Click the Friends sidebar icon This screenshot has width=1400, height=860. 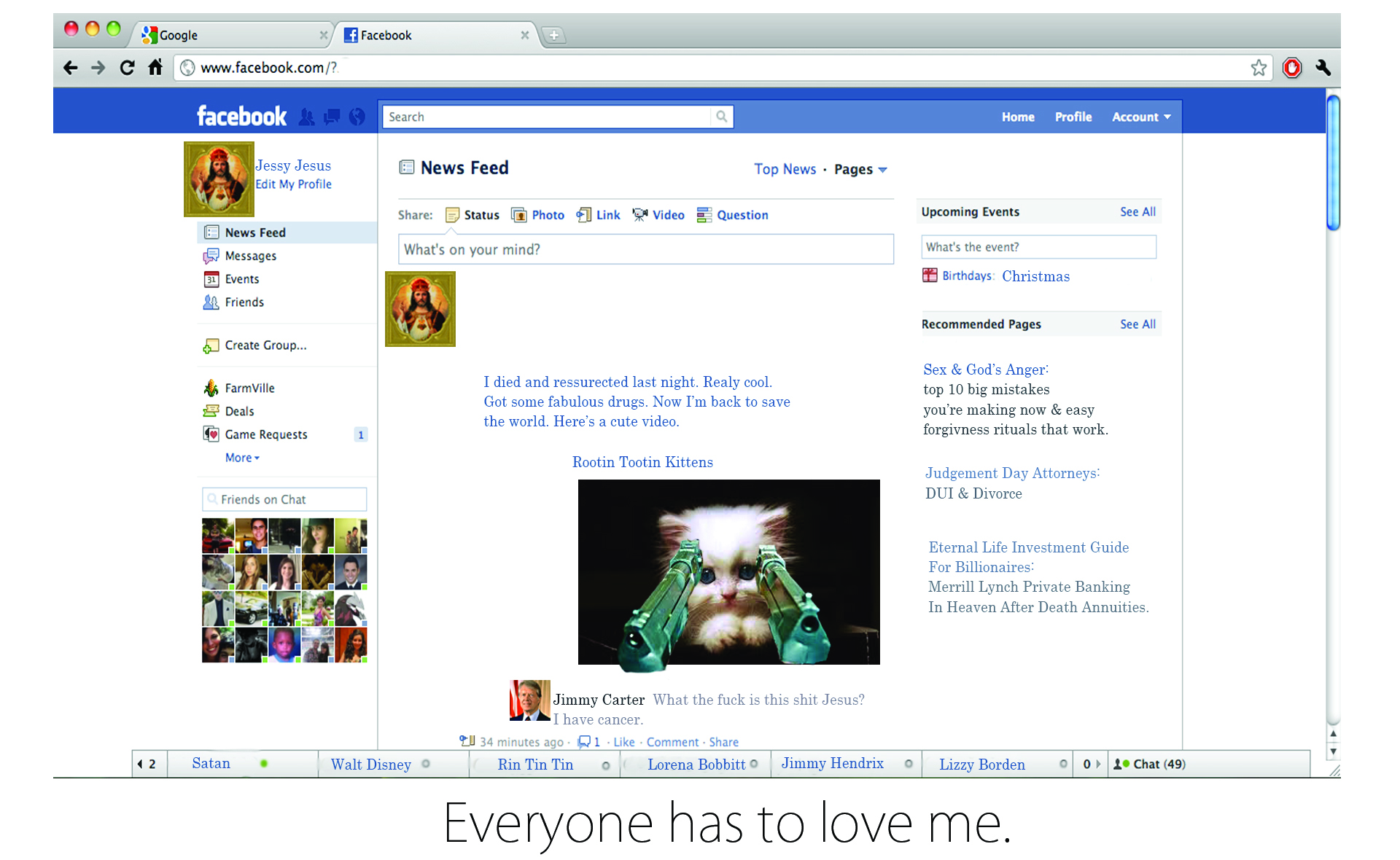[x=211, y=302]
